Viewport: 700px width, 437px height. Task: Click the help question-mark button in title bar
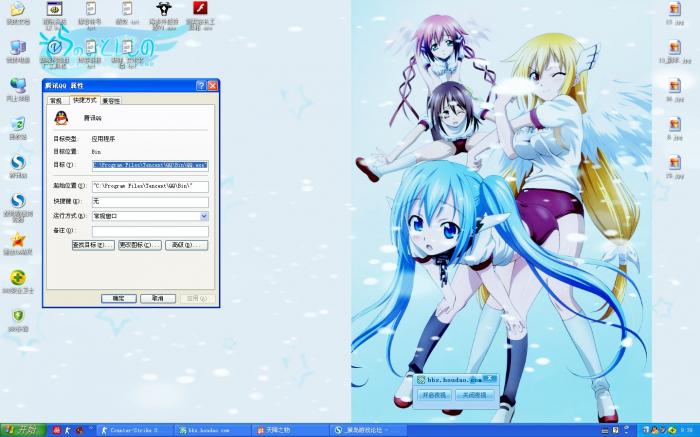(x=201, y=86)
